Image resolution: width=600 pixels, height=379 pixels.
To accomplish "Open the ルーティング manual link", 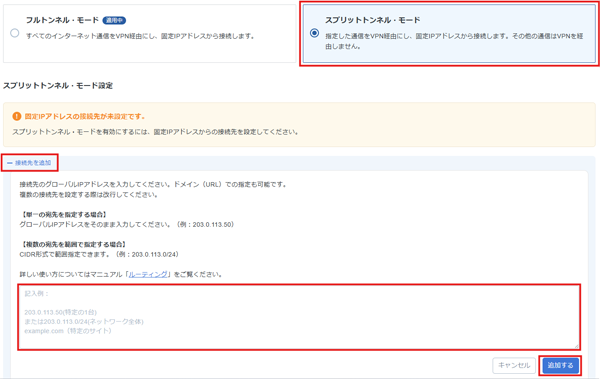I will point(148,274).
